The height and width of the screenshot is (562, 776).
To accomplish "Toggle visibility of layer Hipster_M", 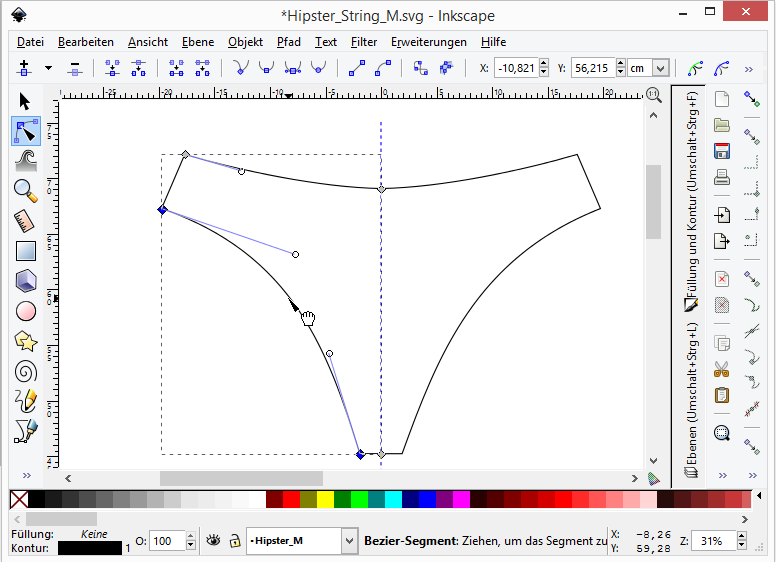I will tap(213, 541).
